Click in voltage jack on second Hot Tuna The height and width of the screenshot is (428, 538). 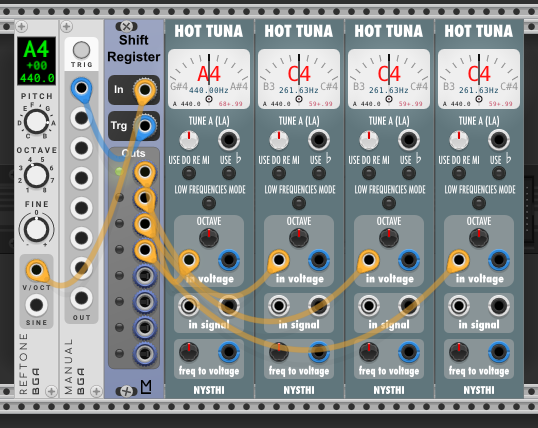click(279, 260)
